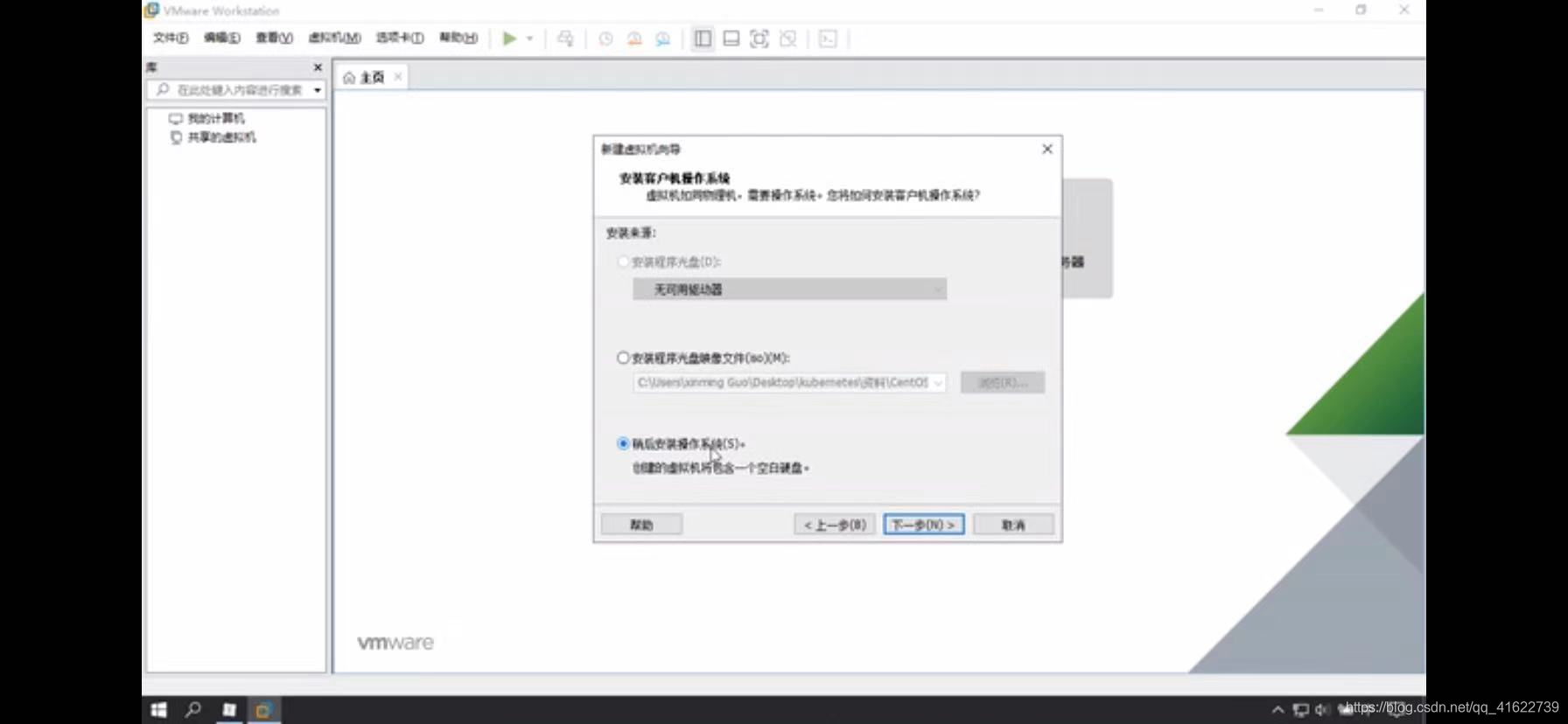Screen dimensions: 1568x724
Task: Select the 安装程序光盘映像文件(iso) radio button
Action: coord(623,358)
